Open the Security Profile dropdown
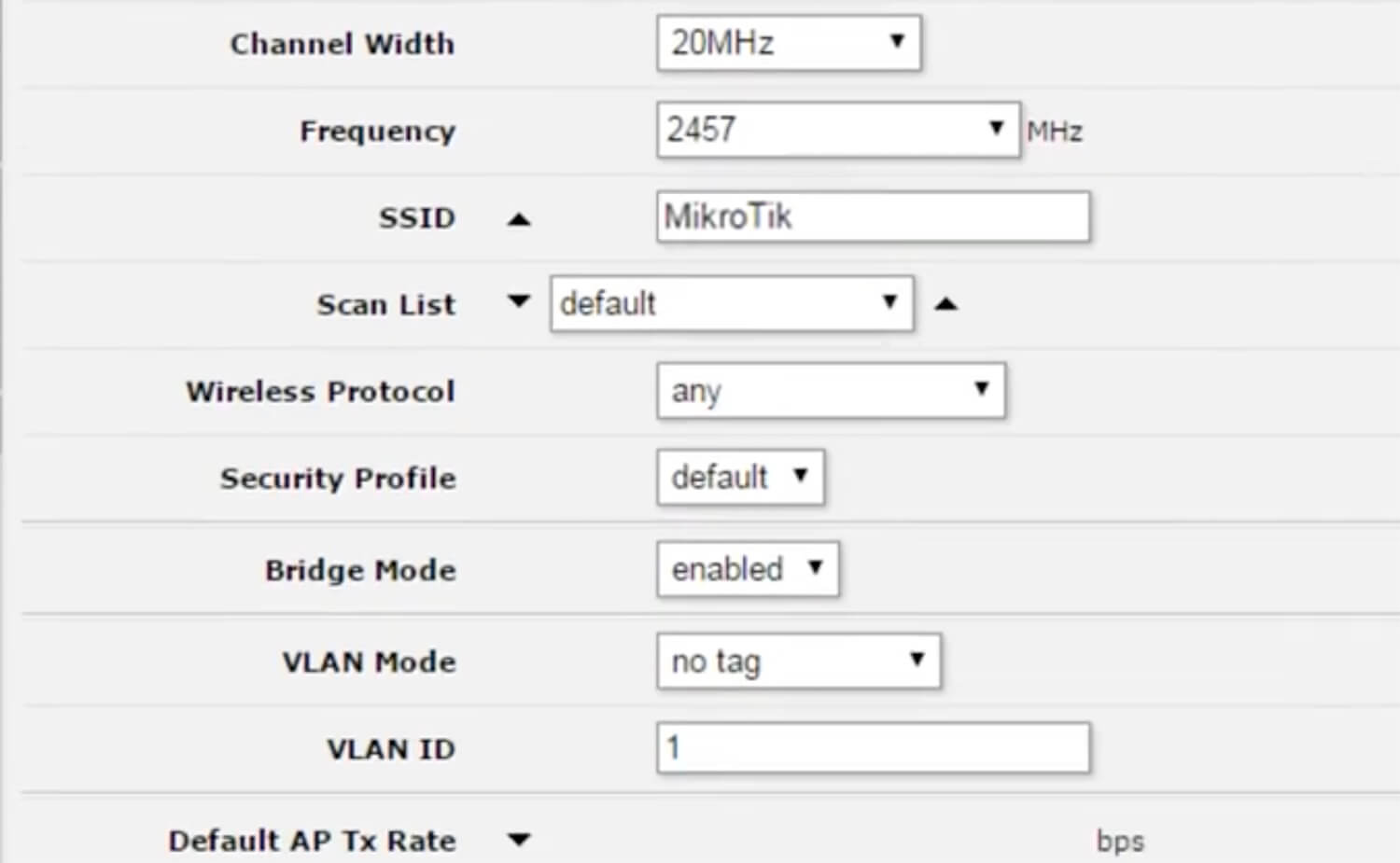1400x863 pixels. pyautogui.click(x=740, y=478)
